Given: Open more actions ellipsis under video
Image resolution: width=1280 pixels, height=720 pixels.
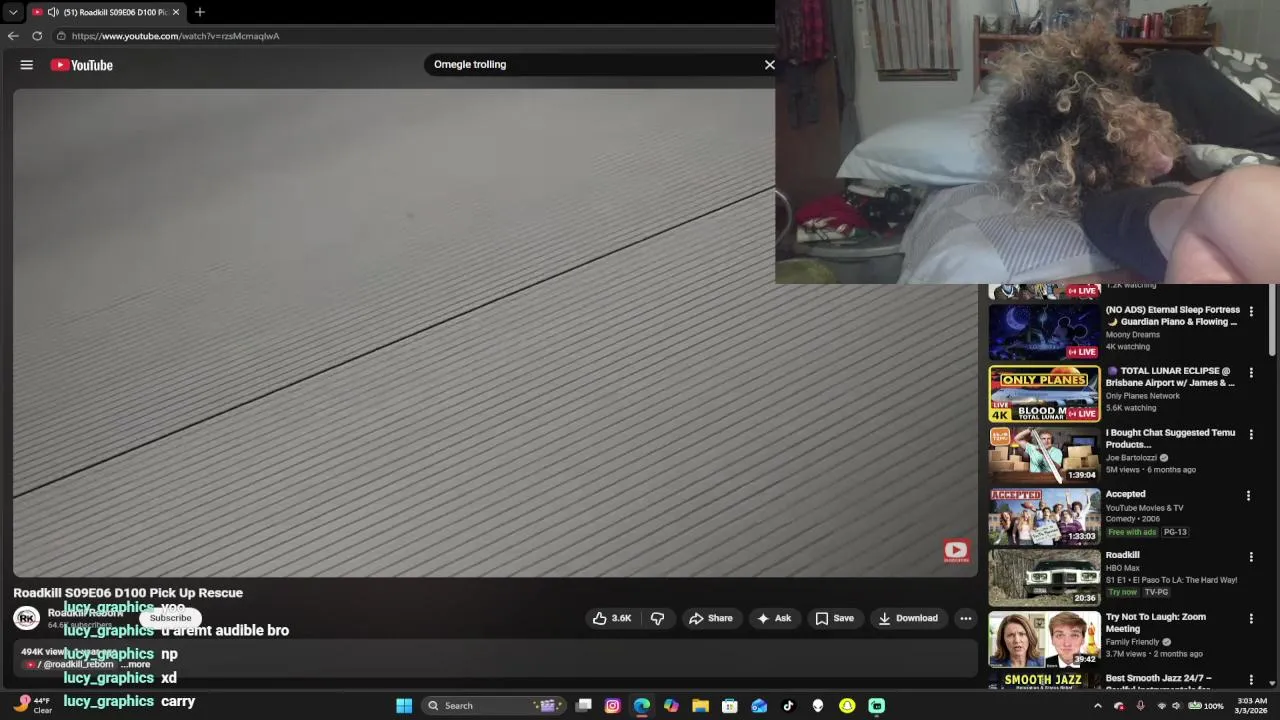Looking at the screenshot, I should pyautogui.click(x=965, y=618).
